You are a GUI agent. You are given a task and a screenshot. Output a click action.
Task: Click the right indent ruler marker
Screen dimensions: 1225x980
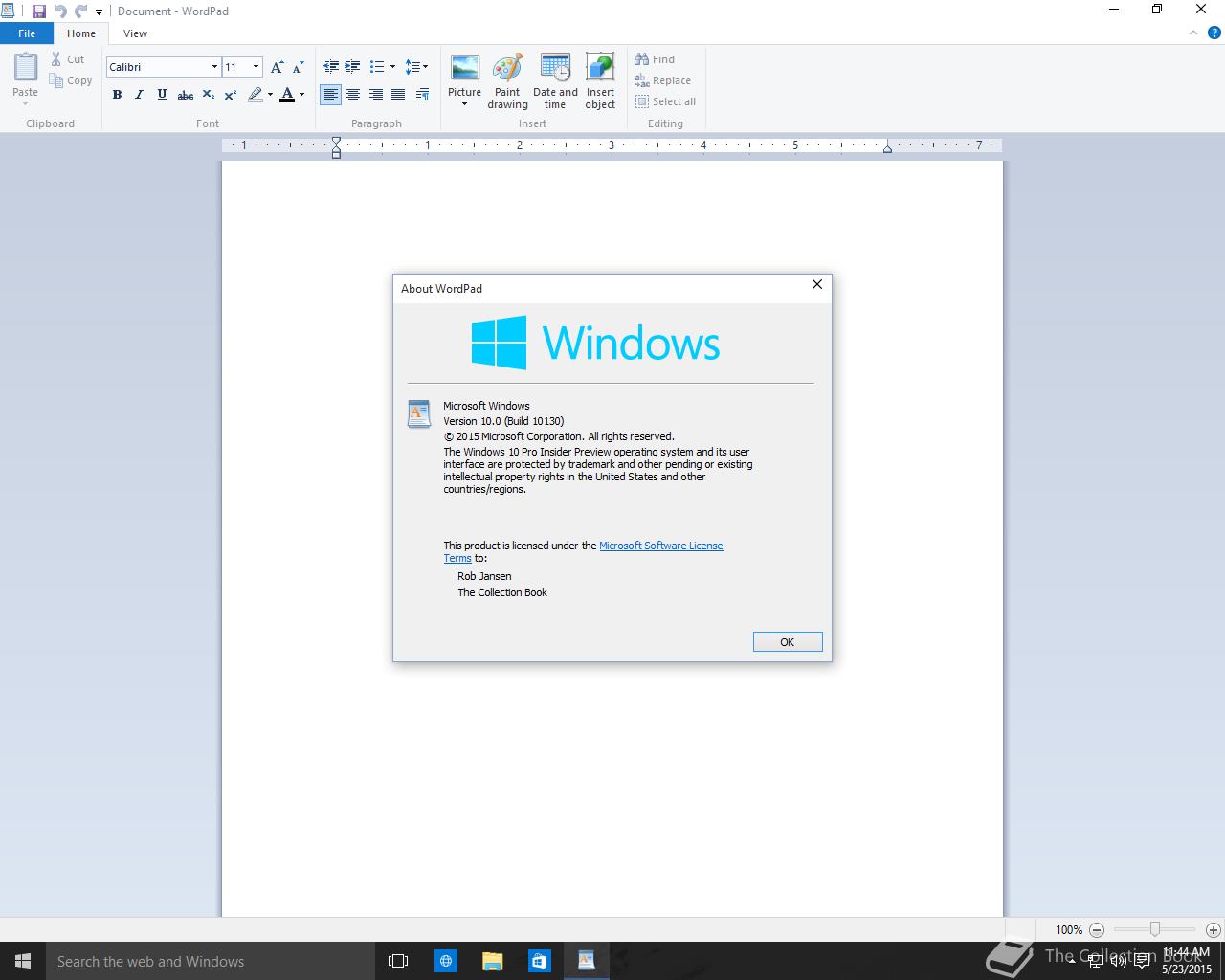click(x=888, y=147)
